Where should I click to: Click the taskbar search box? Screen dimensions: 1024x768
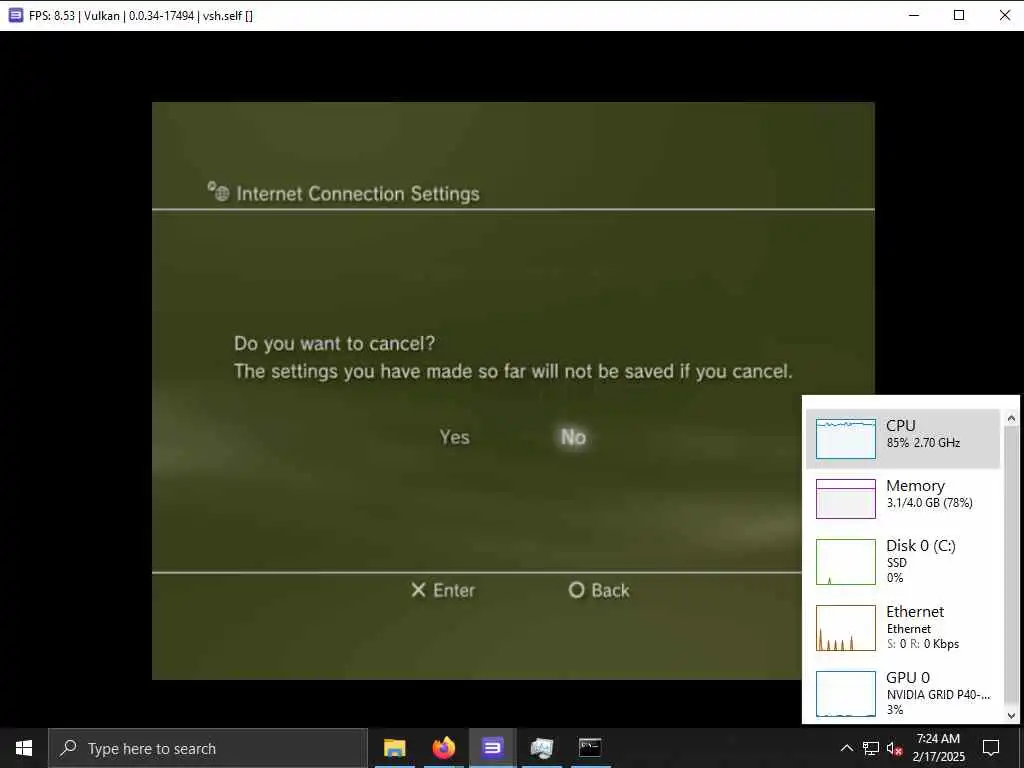[x=208, y=748]
